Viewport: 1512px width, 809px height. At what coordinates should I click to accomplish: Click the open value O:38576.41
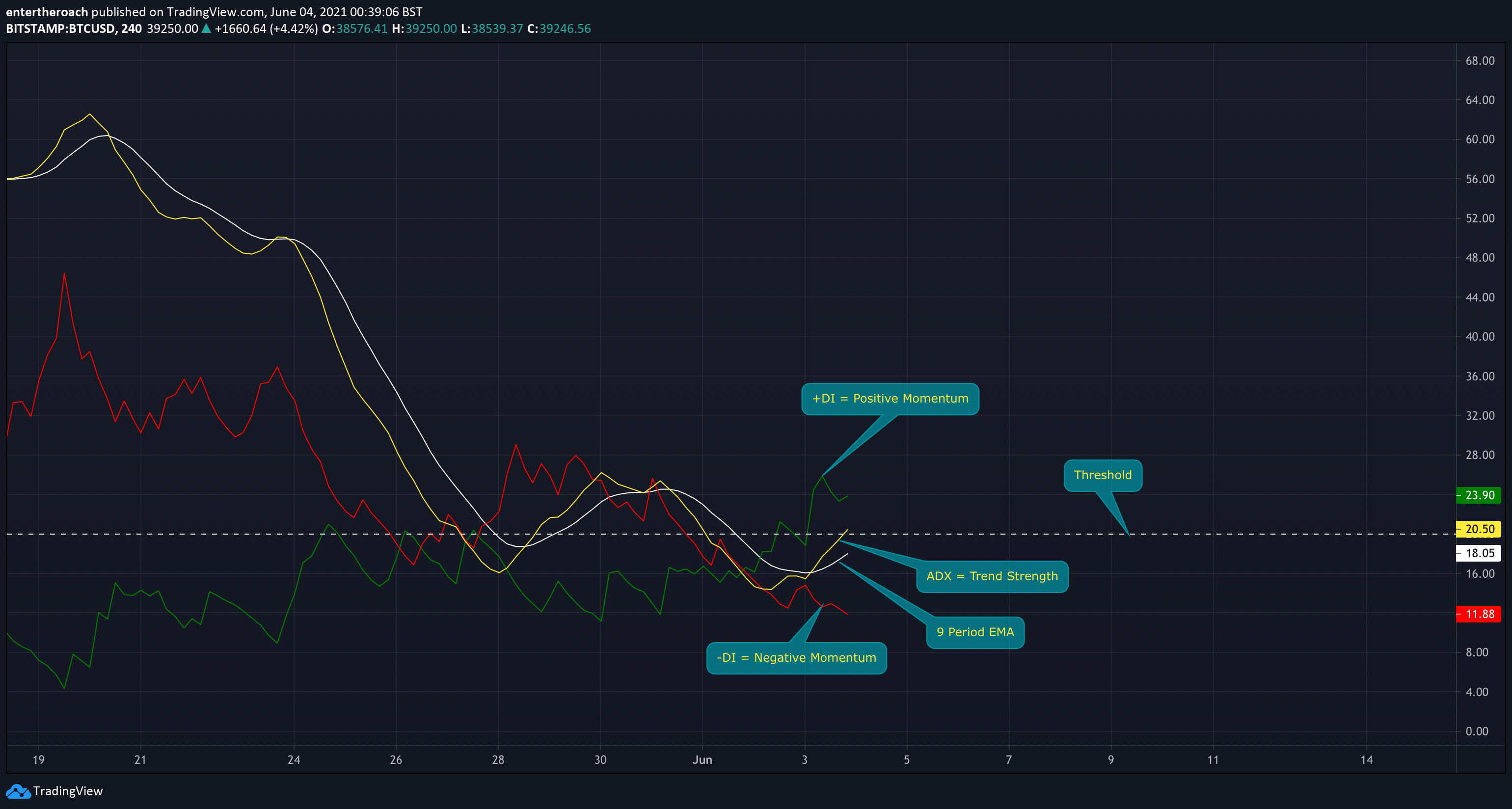[354, 29]
